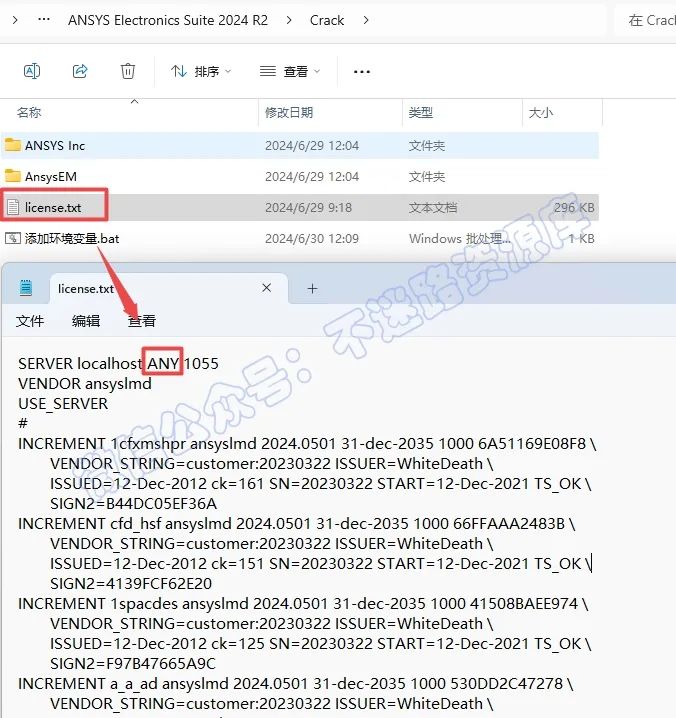Screen dimensions: 676x718
Task: Select the license.txt file
Action: tap(300, 207)
